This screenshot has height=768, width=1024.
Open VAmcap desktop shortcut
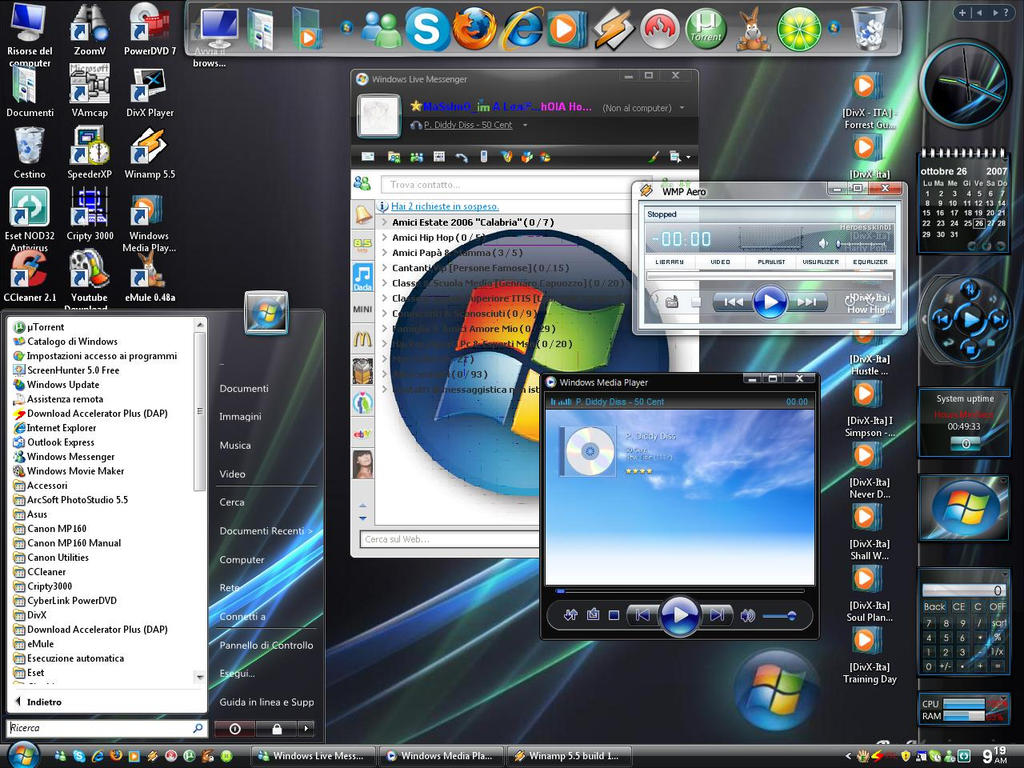(89, 91)
